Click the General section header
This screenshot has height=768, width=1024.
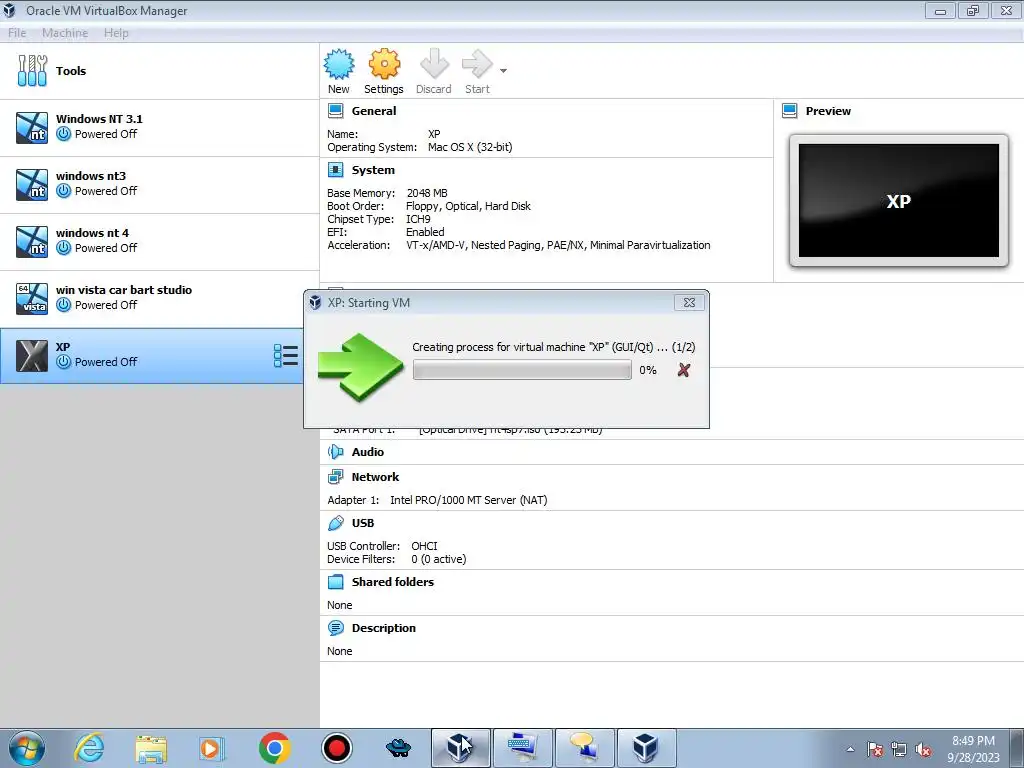click(x=374, y=111)
